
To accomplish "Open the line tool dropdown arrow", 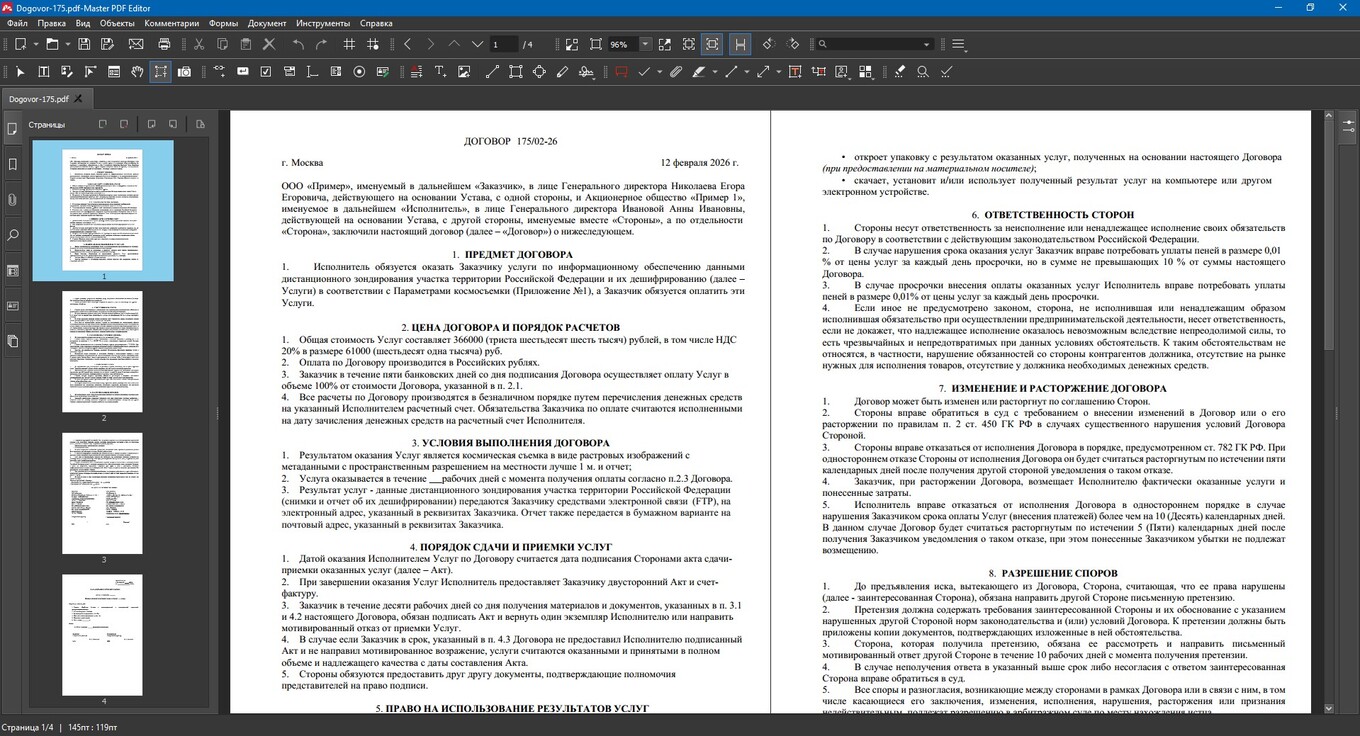I will 746,72.
